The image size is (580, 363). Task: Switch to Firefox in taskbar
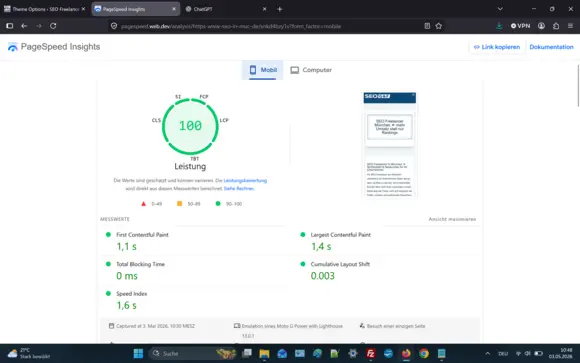(406, 353)
